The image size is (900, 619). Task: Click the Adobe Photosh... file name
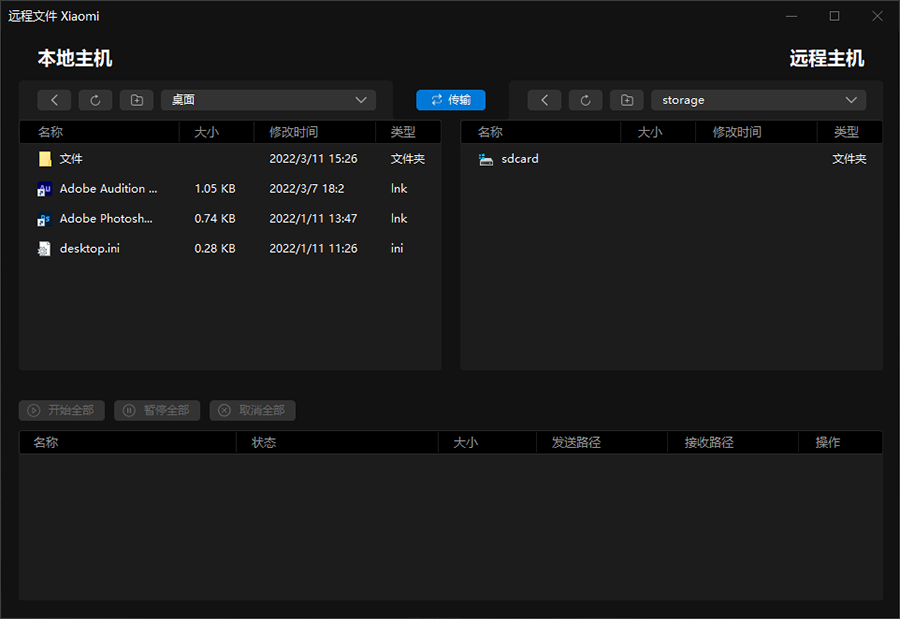pyautogui.click(x=106, y=219)
